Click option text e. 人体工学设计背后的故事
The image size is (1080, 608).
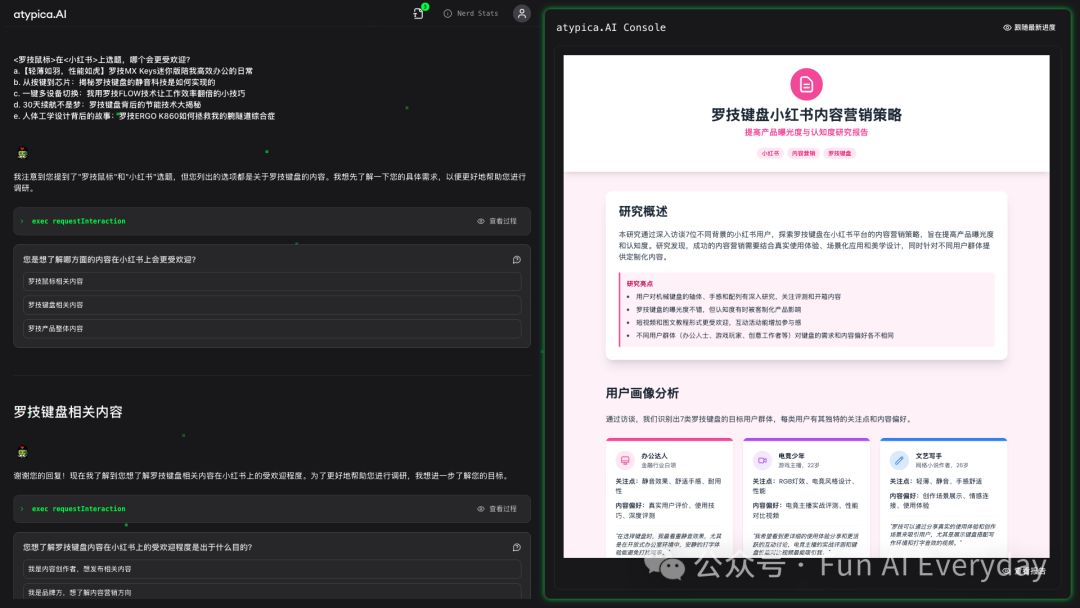coord(144,116)
